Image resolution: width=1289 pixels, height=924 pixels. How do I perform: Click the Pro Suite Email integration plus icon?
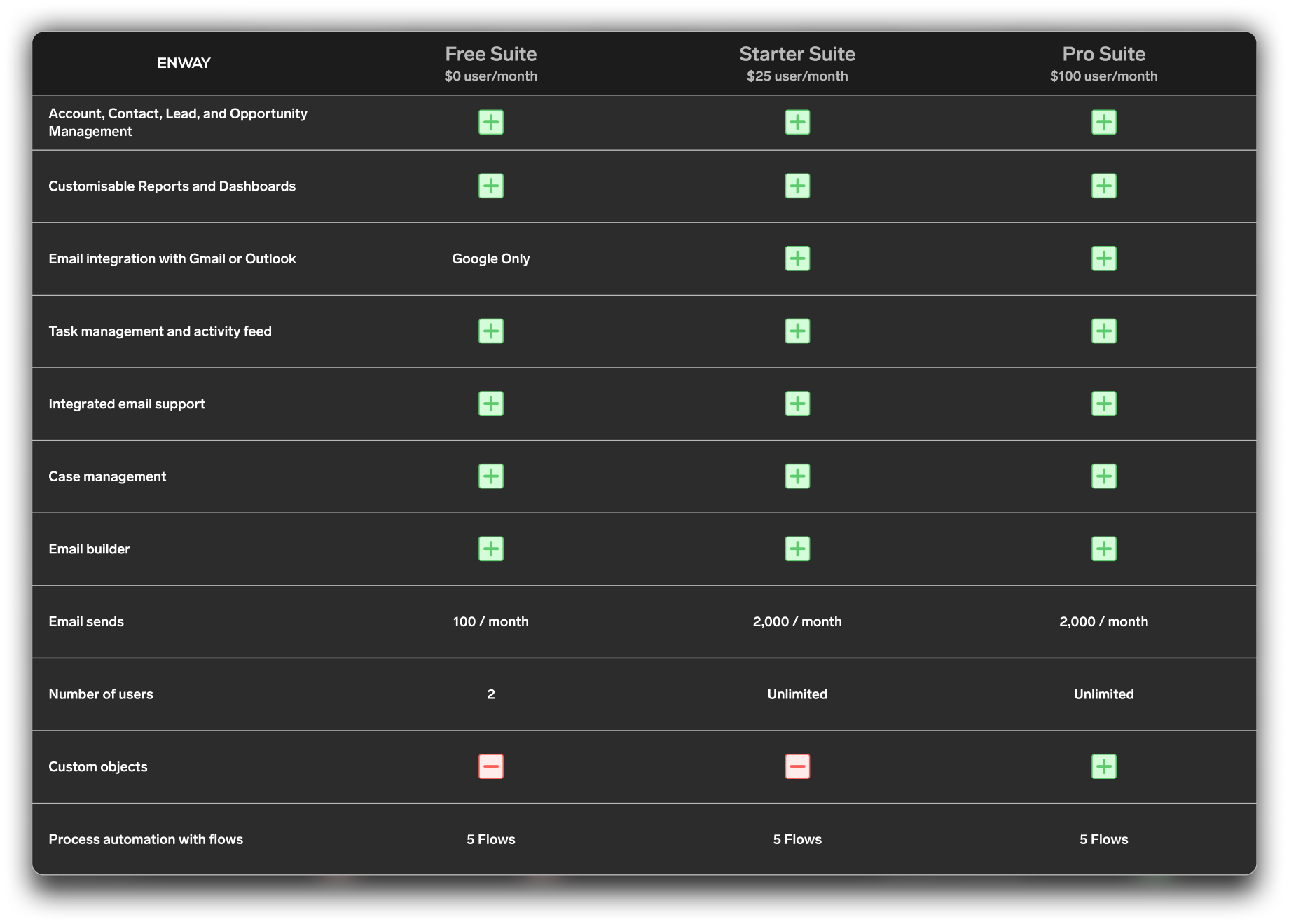1104,258
